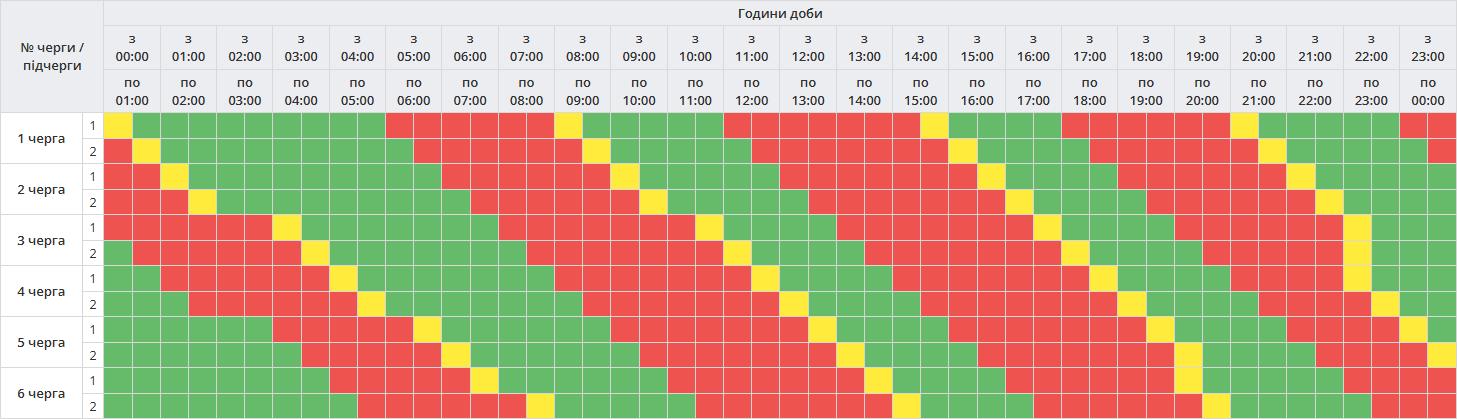Image resolution: width=1457 pixels, height=419 pixels.
Task: Click yellow 03:00 cell in 3 черга subgroup 1
Action: pyautogui.click(x=287, y=228)
